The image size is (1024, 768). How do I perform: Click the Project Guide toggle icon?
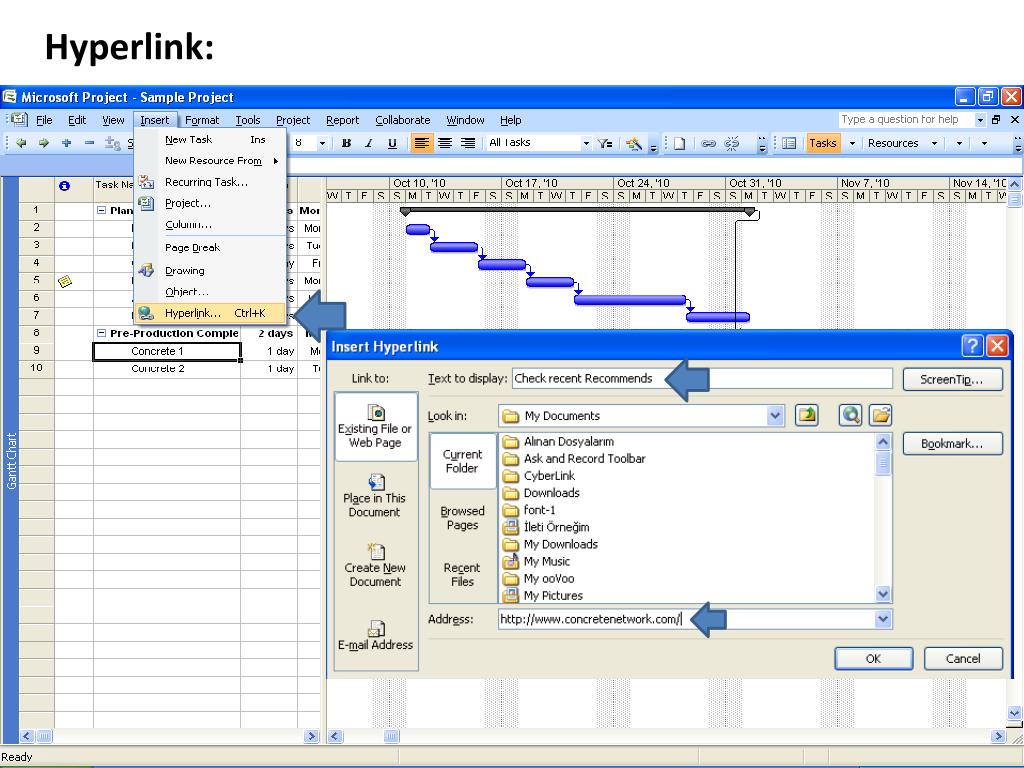[x=789, y=143]
